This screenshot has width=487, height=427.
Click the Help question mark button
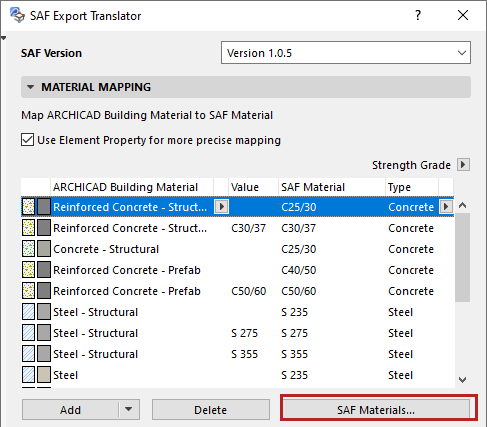click(418, 15)
